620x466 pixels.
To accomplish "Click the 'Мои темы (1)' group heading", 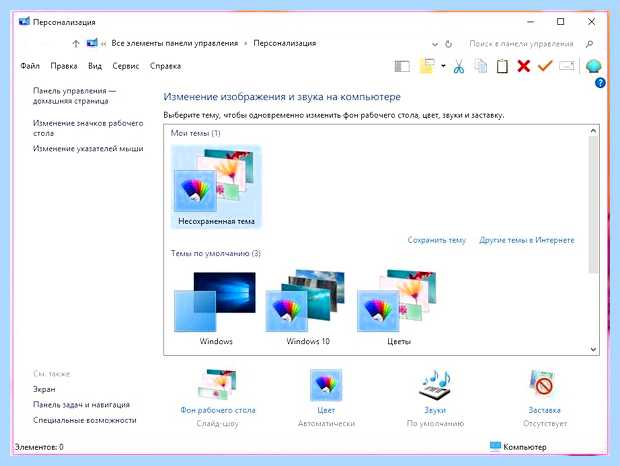I will (196, 133).
